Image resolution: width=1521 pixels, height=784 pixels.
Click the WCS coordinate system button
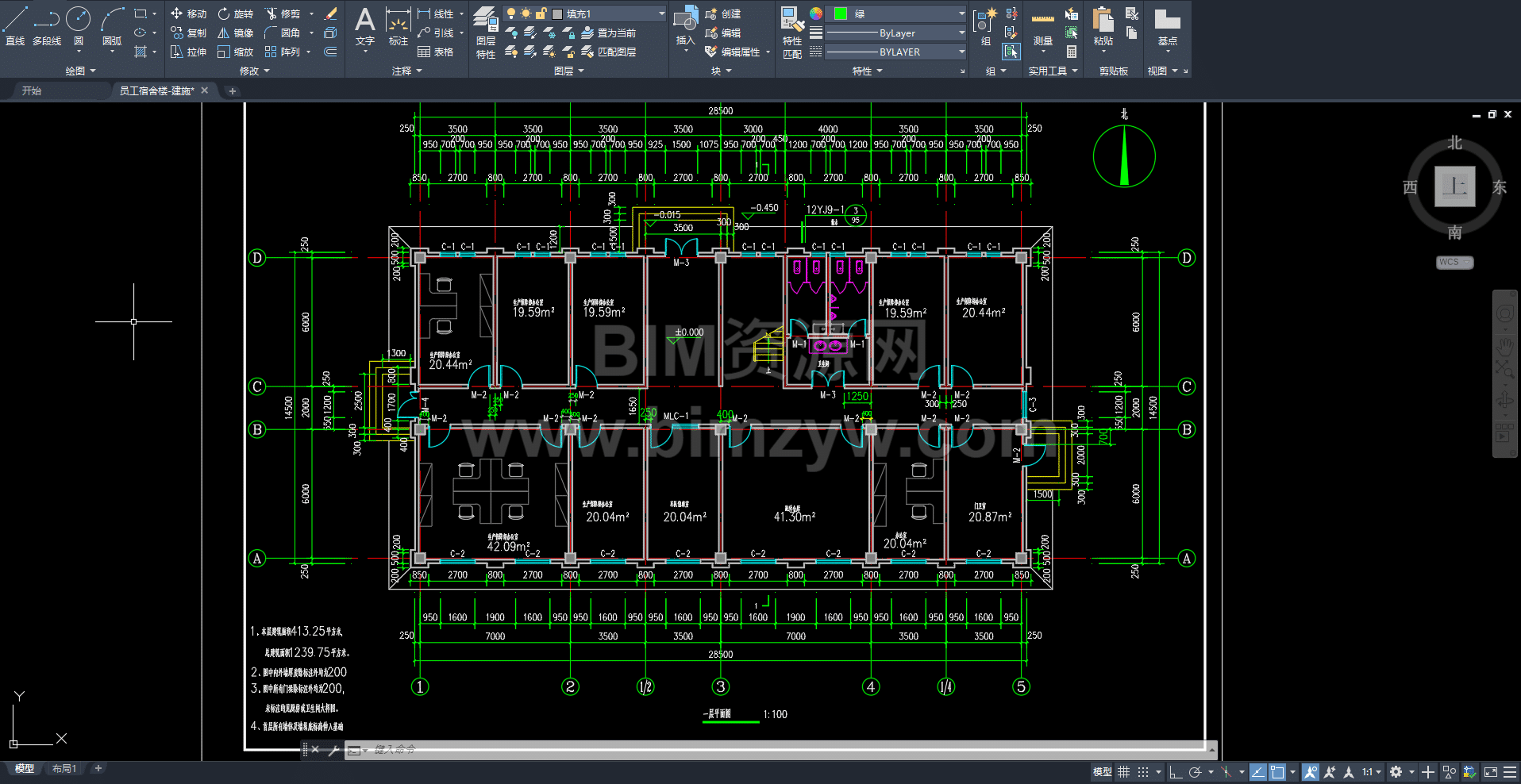[x=1454, y=263]
